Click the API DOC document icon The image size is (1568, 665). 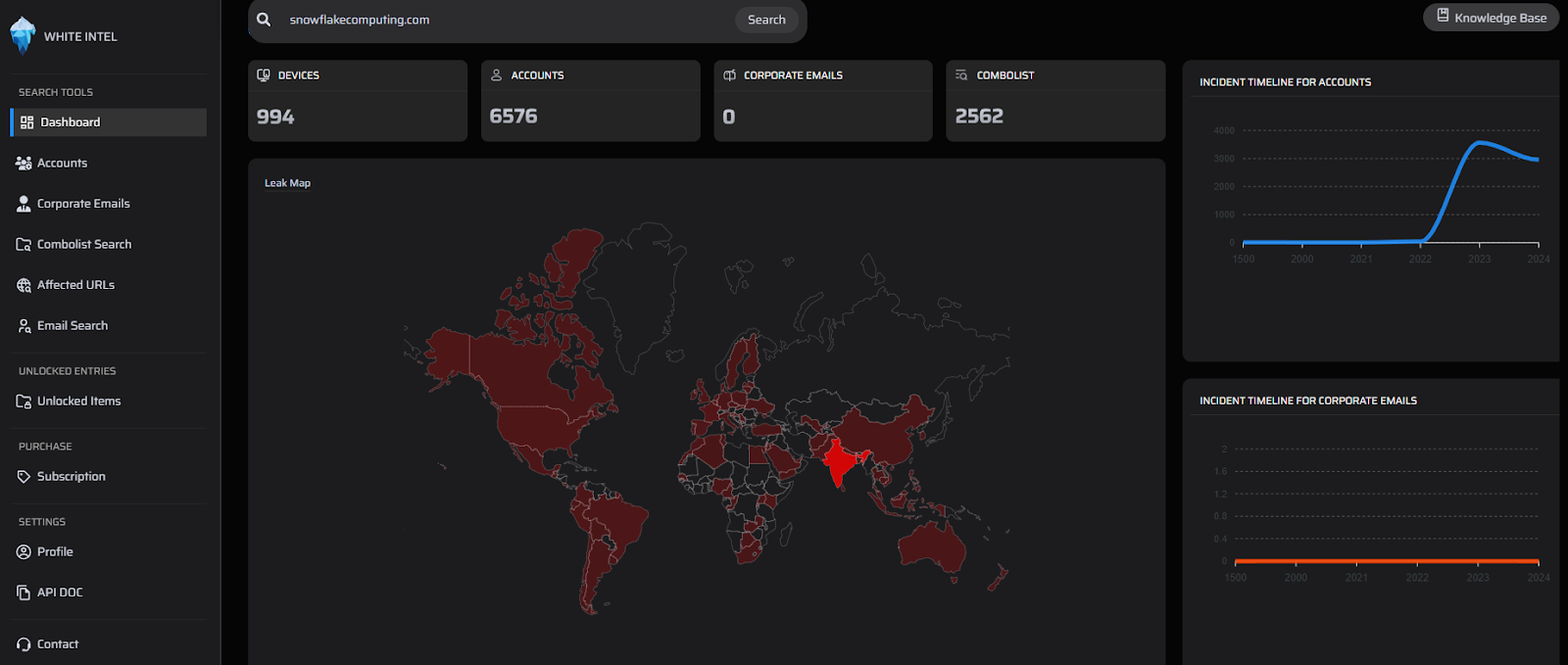[x=24, y=593]
